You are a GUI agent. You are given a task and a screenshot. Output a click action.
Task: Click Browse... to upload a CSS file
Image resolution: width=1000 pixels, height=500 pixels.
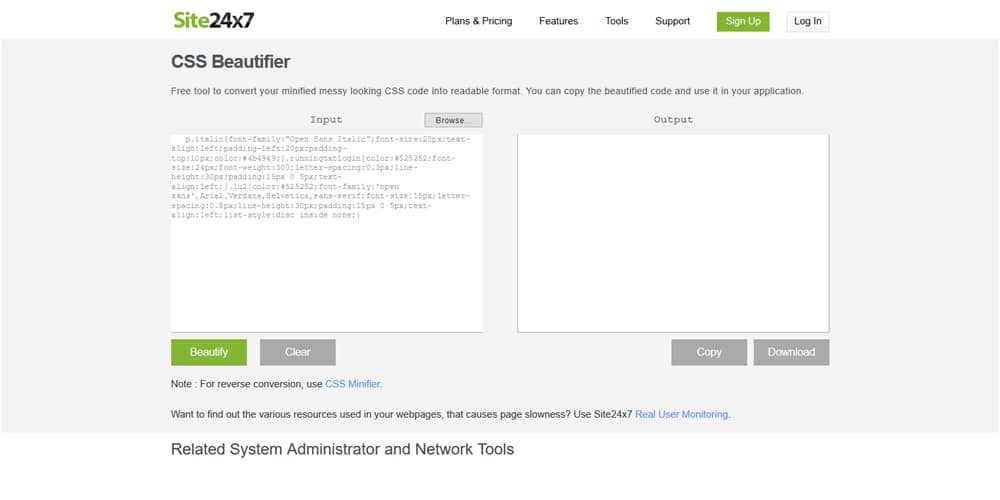[453, 120]
